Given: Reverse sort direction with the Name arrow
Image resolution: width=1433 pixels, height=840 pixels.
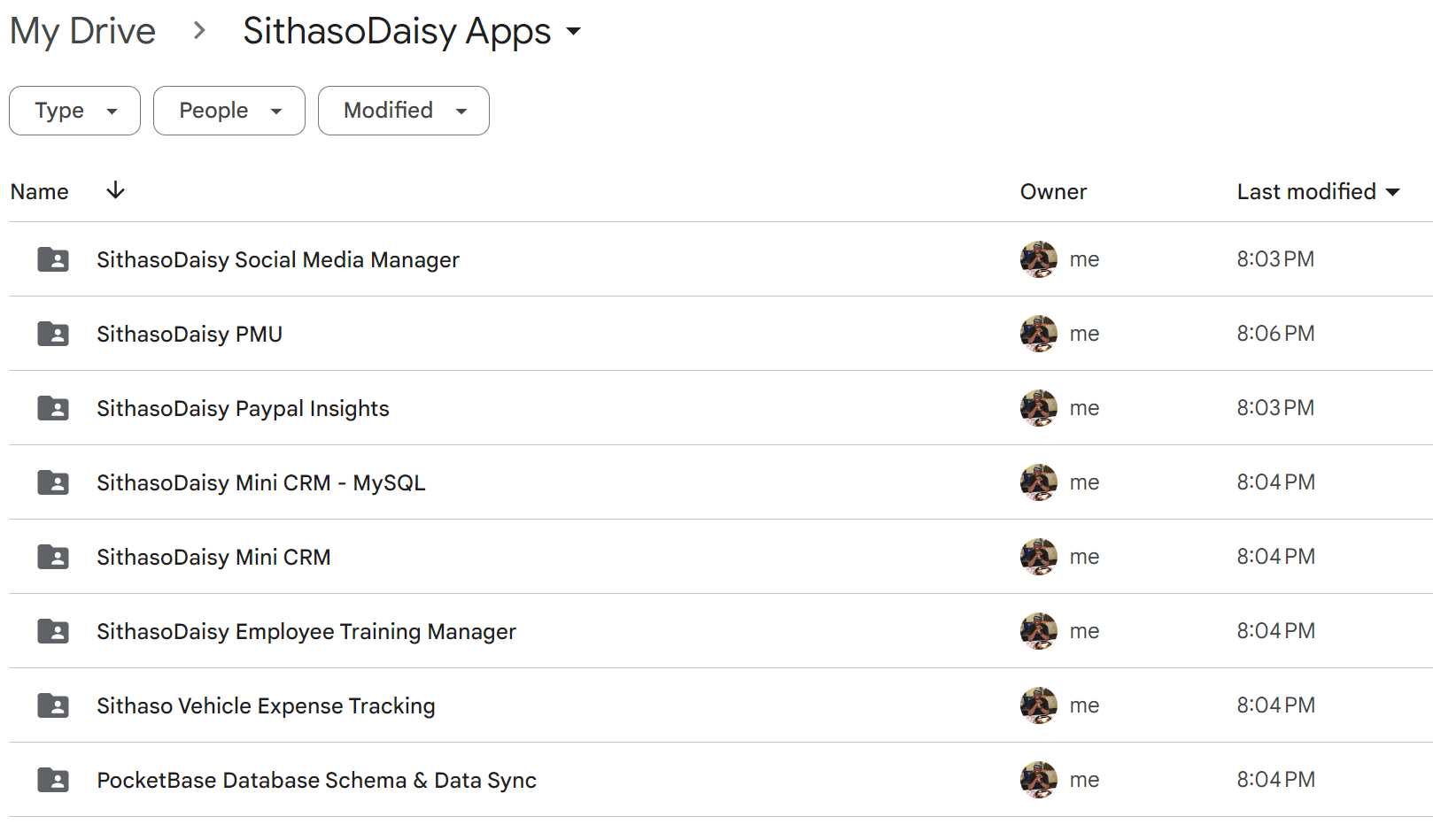Looking at the screenshot, I should [x=115, y=191].
